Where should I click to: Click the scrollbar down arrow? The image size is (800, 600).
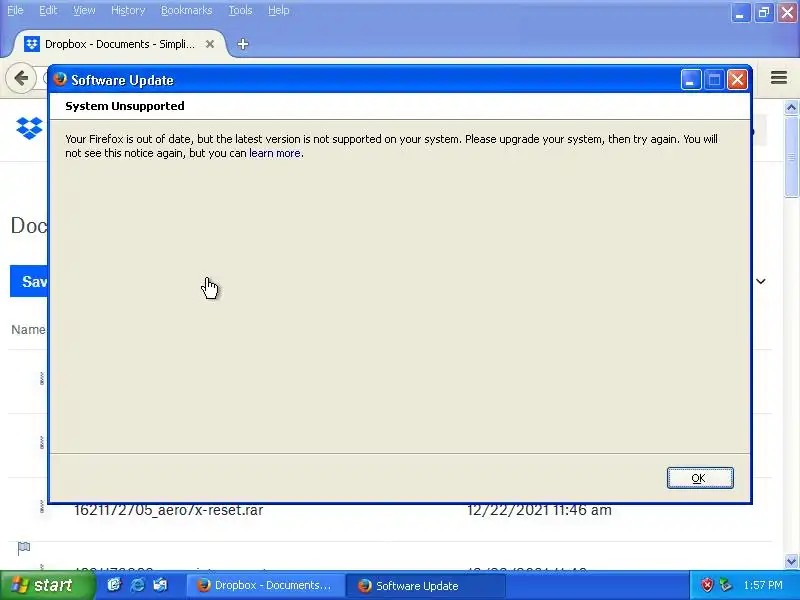pos(791,561)
